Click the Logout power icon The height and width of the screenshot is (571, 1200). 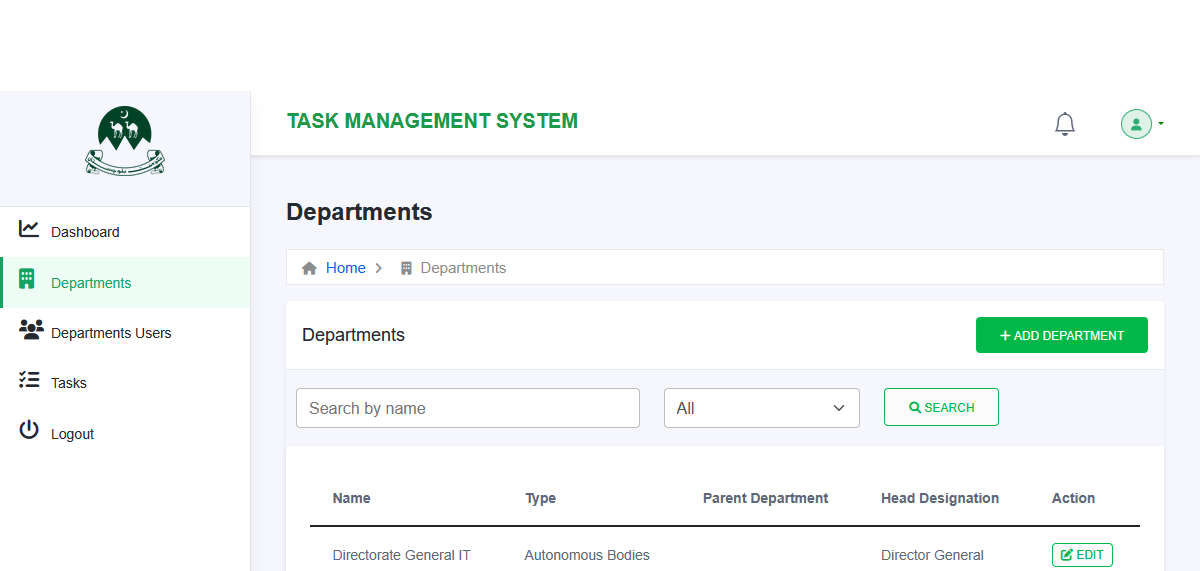[29, 430]
